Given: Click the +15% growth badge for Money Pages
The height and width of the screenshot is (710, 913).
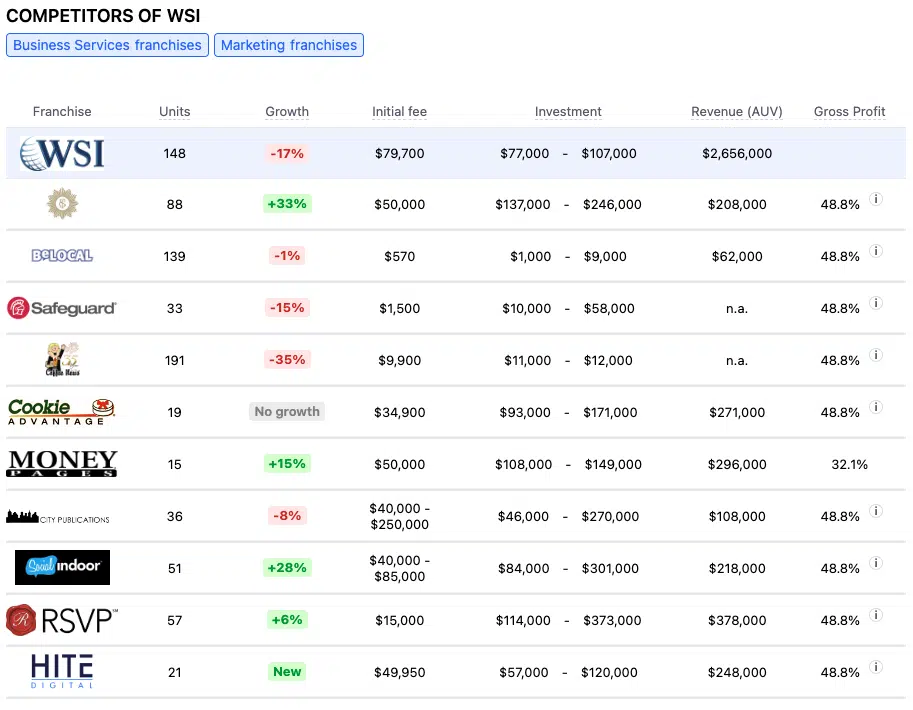Looking at the screenshot, I should point(287,464).
